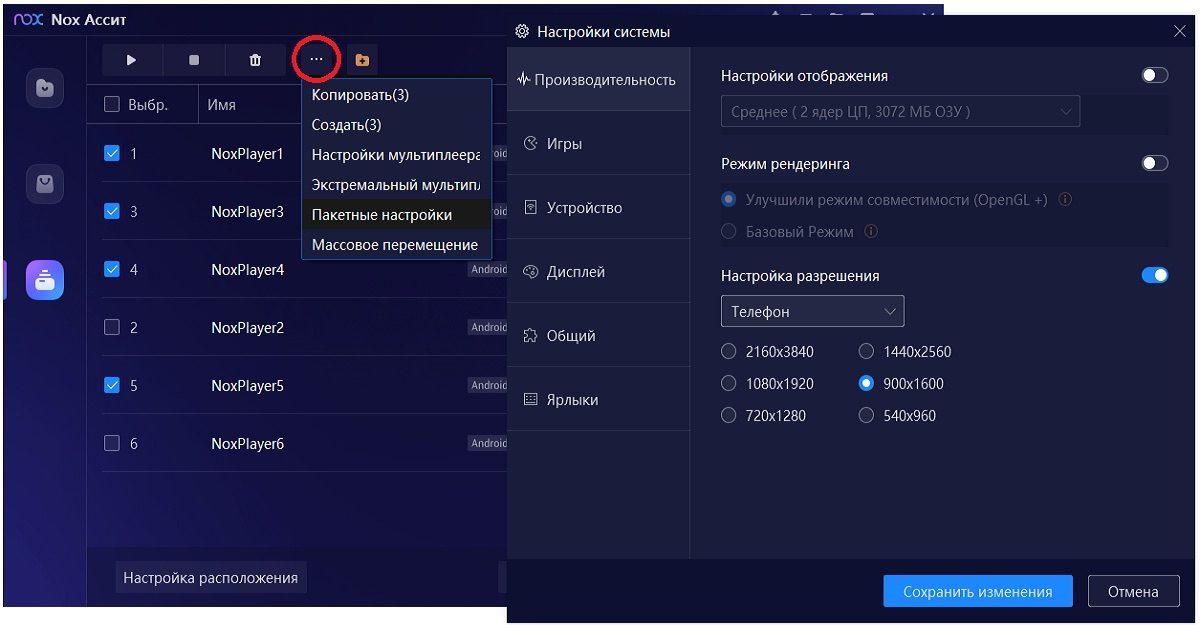
Task: Click the orange add-folder icon in toolbar
Action: coord(362,60)
